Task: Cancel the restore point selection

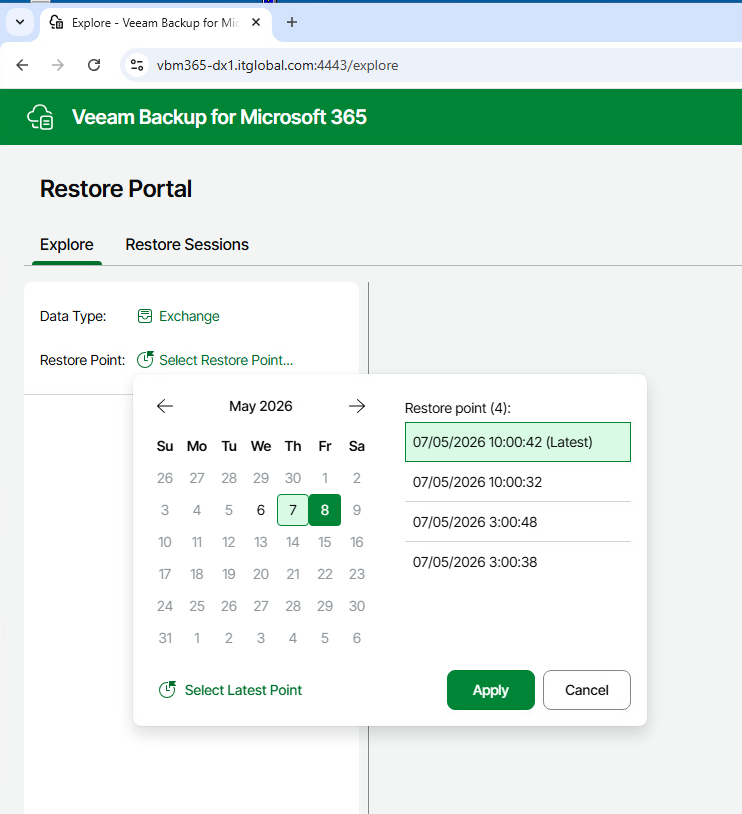Action: 587,690
